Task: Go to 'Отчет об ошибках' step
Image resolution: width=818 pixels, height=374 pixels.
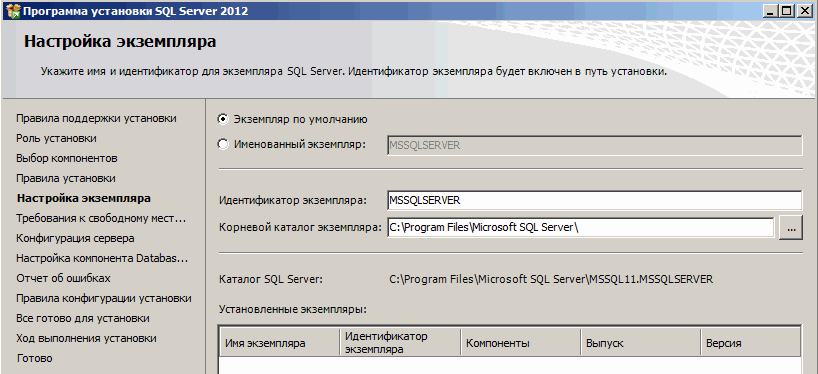Action: click(63, 278)
